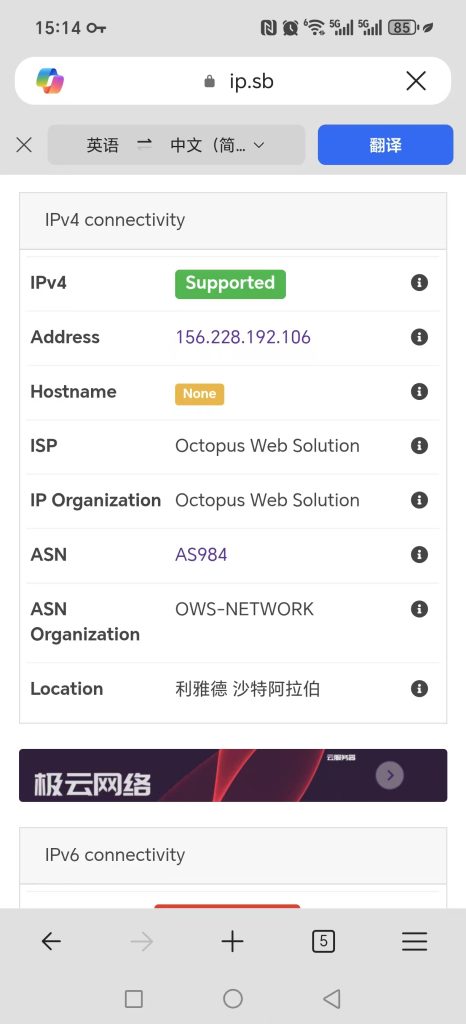Click the blue 翻译 translate button
The image size is (466, 1024).
click(385, 144)
